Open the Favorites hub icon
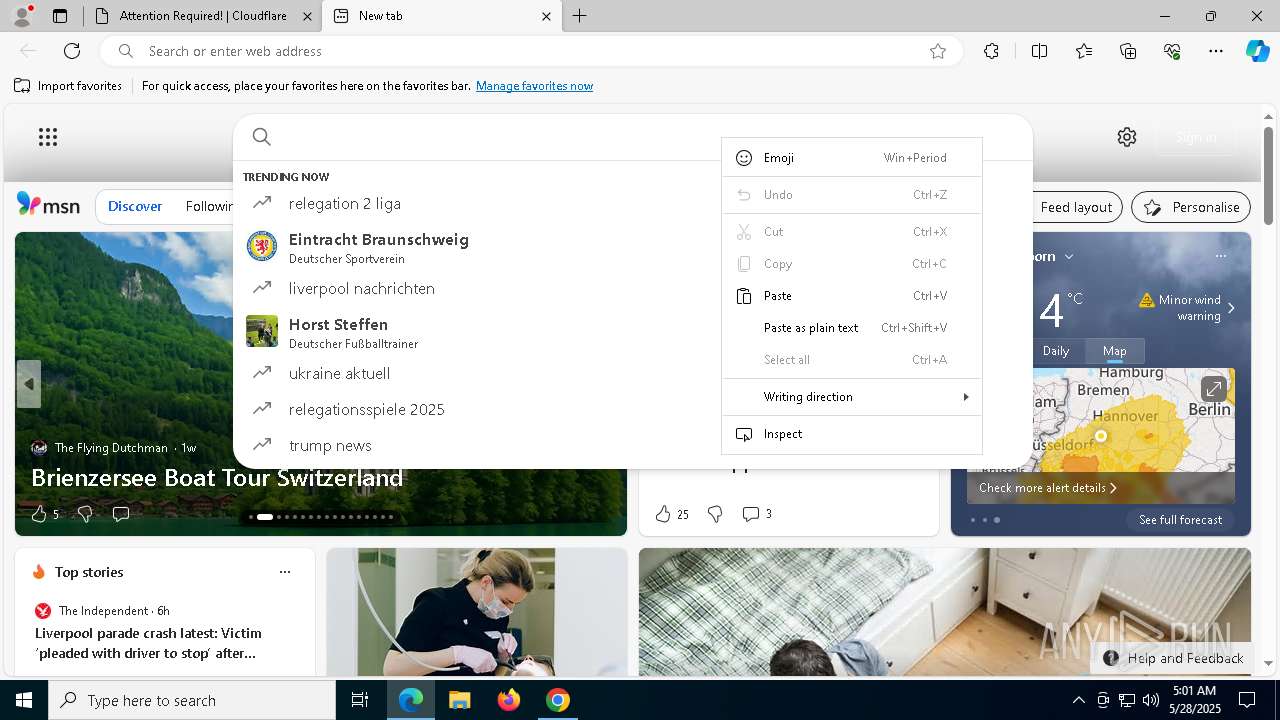 tap(1084, 51)
